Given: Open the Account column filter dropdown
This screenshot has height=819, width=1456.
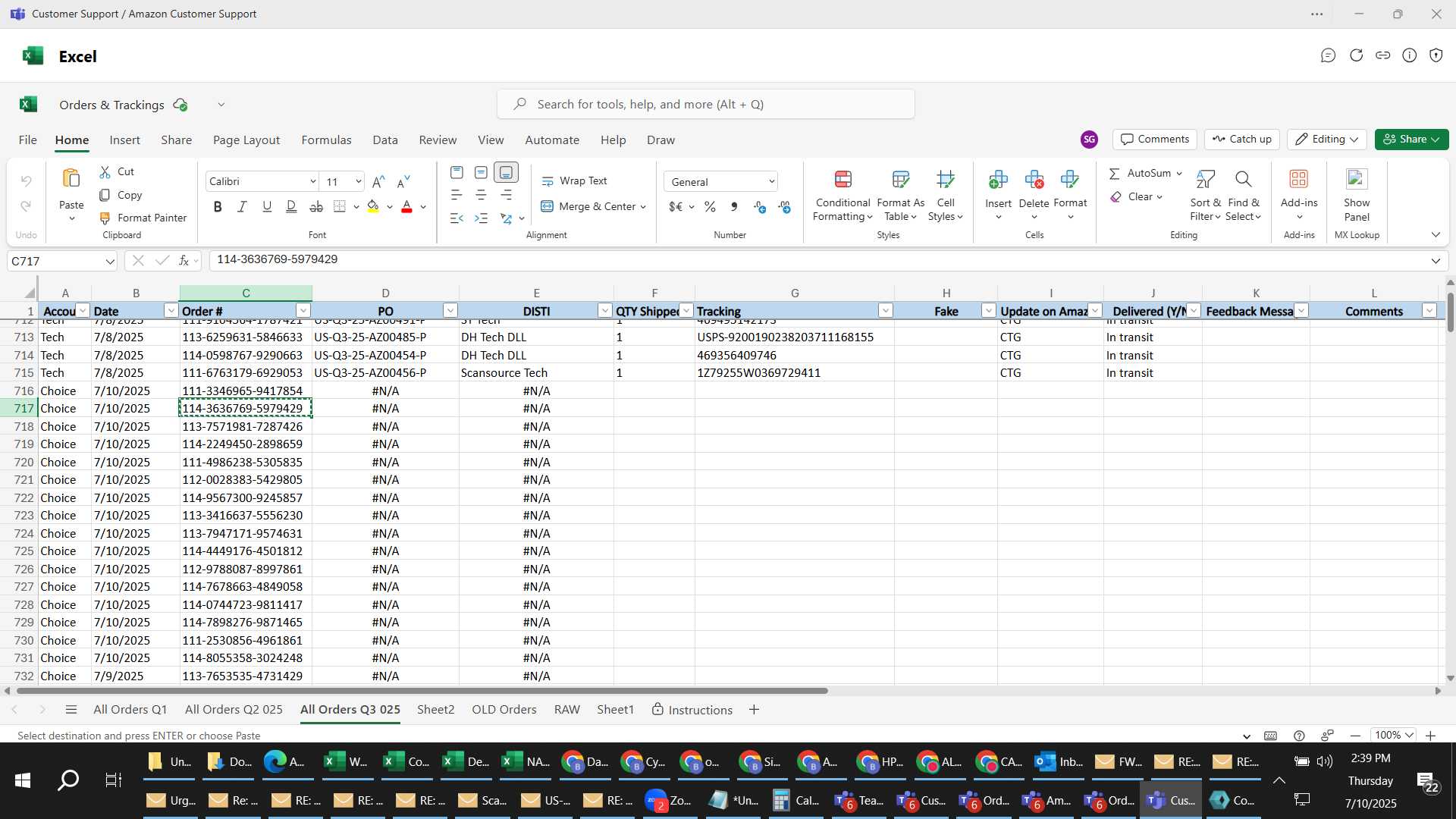Looking at the screenshot, I should [83, 311].
